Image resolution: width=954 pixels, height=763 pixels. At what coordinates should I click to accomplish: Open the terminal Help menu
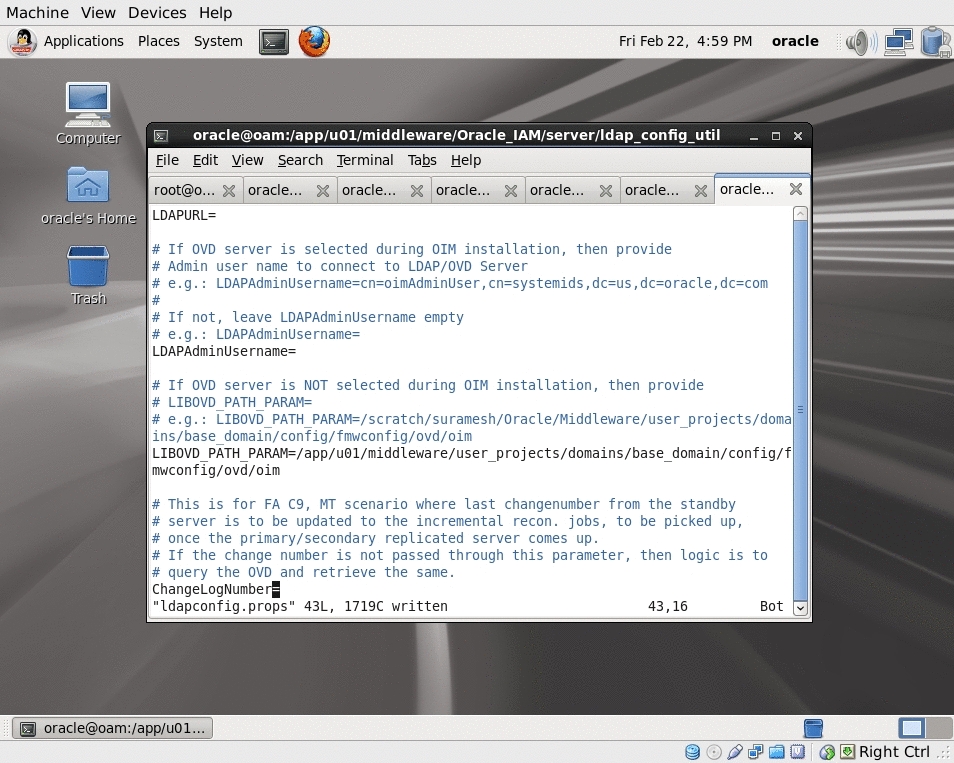pos(466,160)
